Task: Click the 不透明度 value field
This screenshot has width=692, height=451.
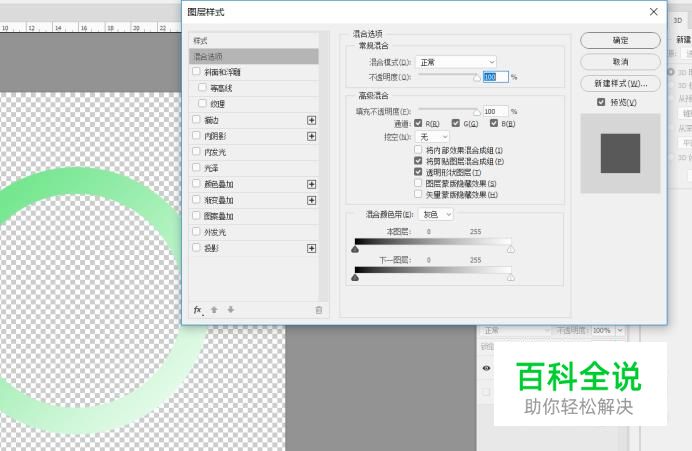Action: pos(495,77)
